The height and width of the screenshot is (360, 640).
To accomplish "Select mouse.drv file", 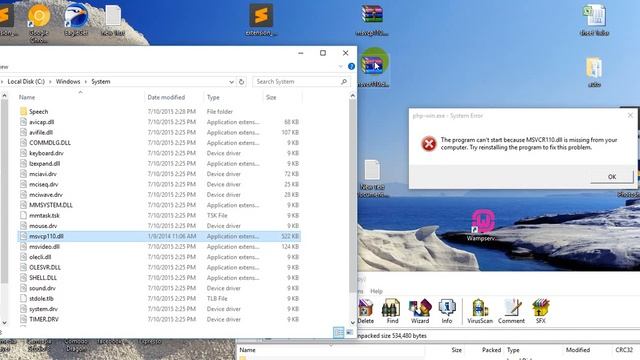I will click(x=43, y=226).
